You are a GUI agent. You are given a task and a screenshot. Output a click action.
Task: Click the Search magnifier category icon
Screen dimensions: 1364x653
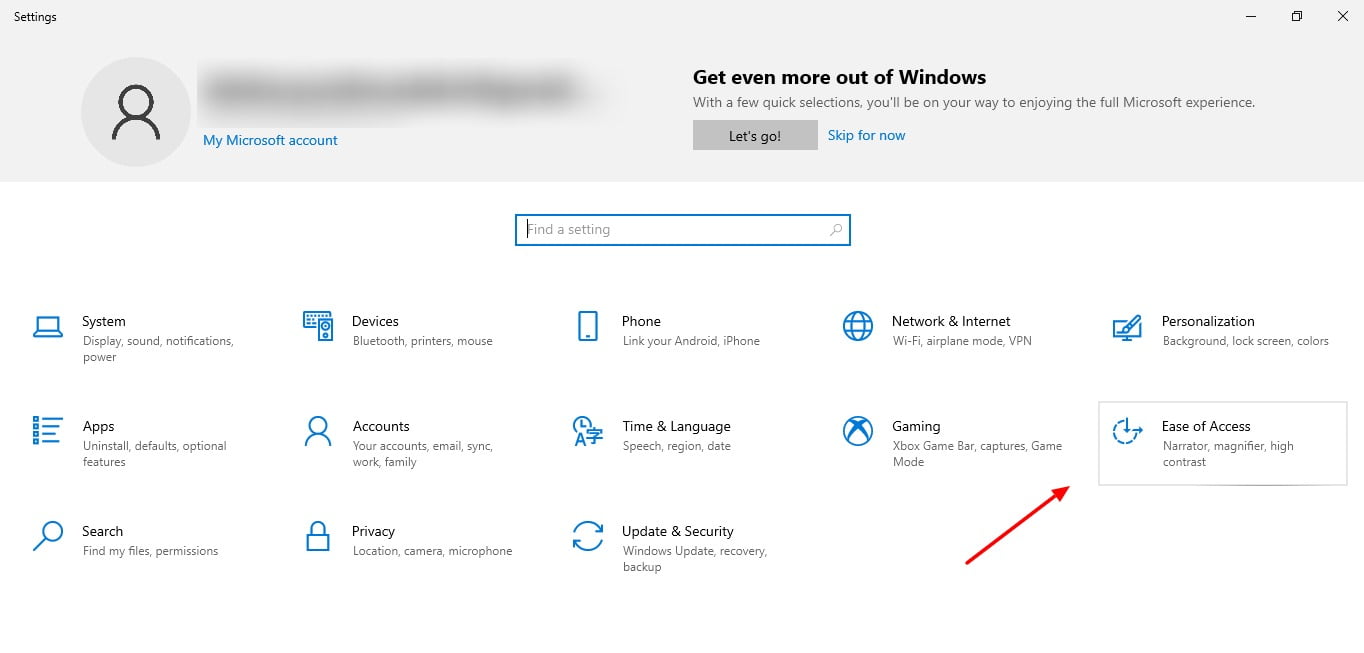47,536
